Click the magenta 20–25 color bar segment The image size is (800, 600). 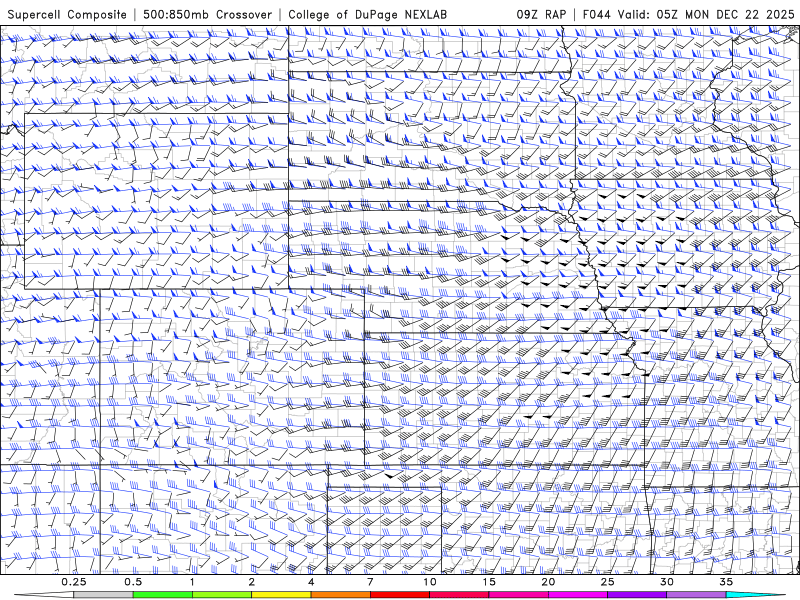pos(578,595)
